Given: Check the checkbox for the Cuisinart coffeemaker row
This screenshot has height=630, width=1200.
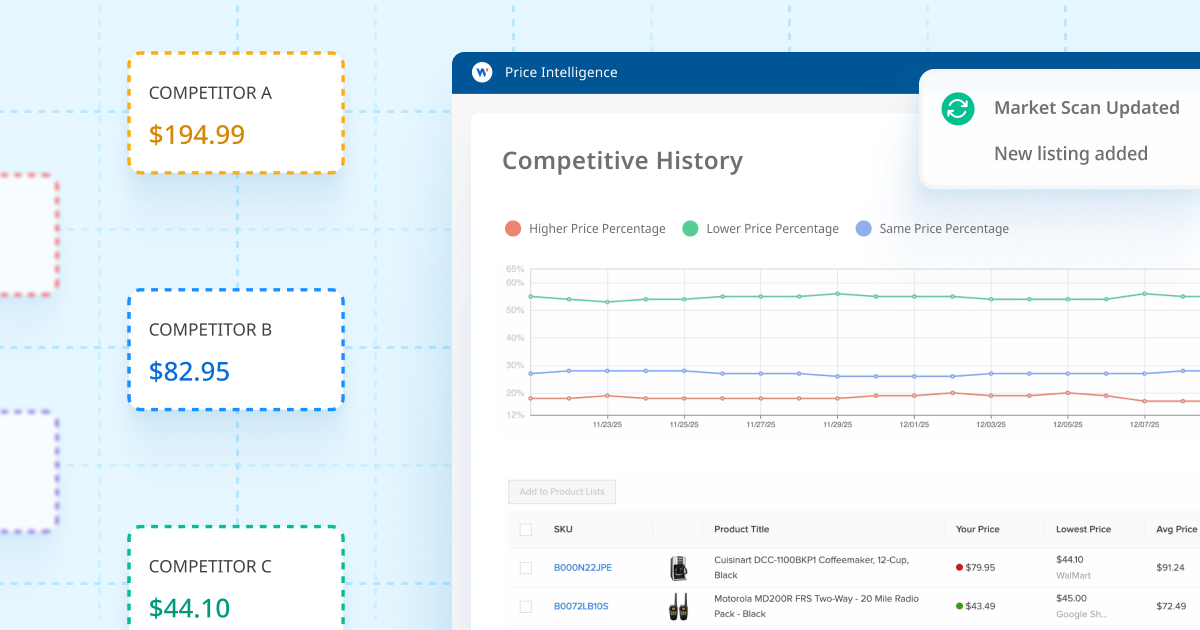Looking at the screenshot, I should click(x=525, y=567).
